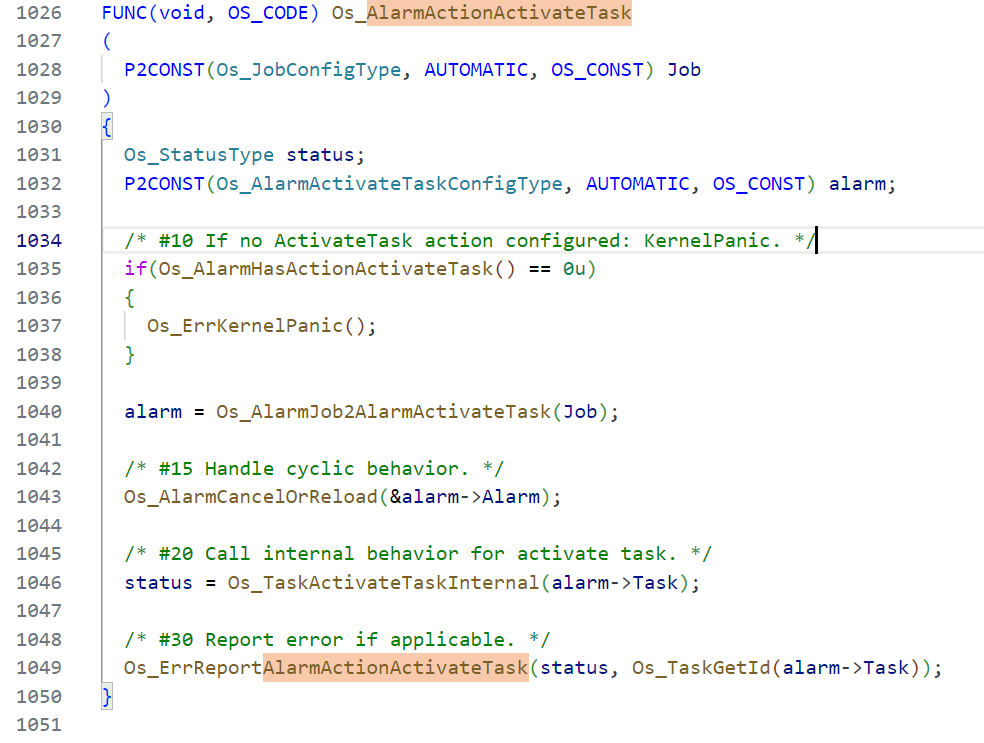Click Os_AlarmJob2AlarmActivateTask call
Viewport: 984px width, 743px height.
[383, 412]
